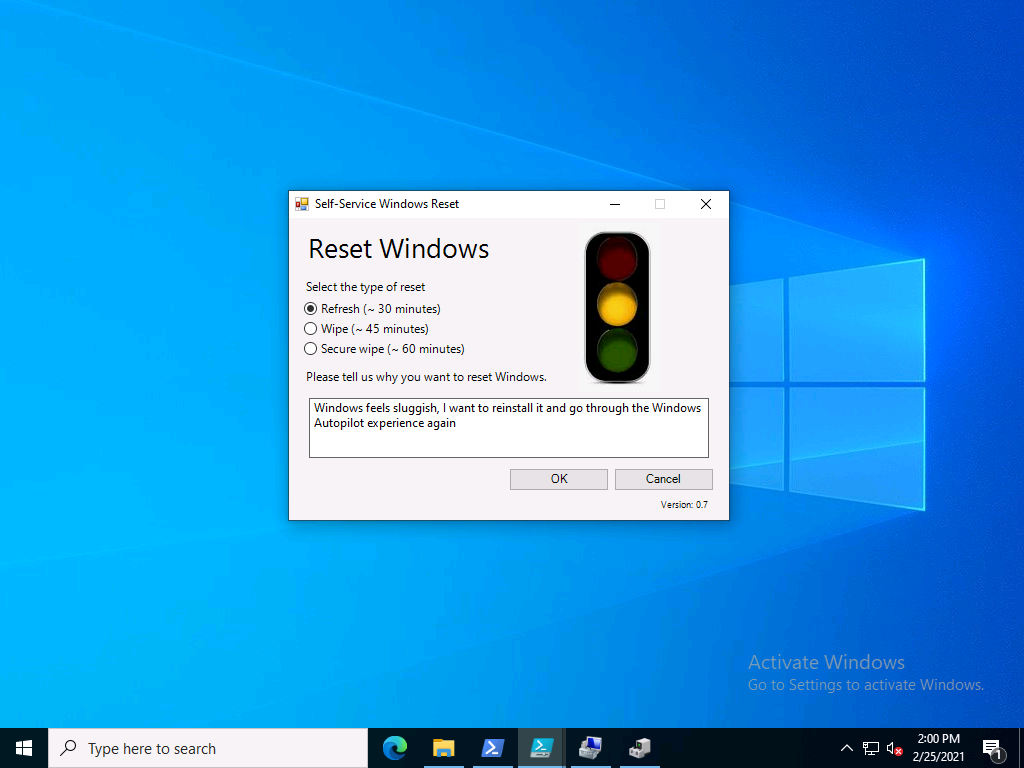Confirm reset with the OK button
This screenshot has height=768, width=1024.
pos(559,479)
